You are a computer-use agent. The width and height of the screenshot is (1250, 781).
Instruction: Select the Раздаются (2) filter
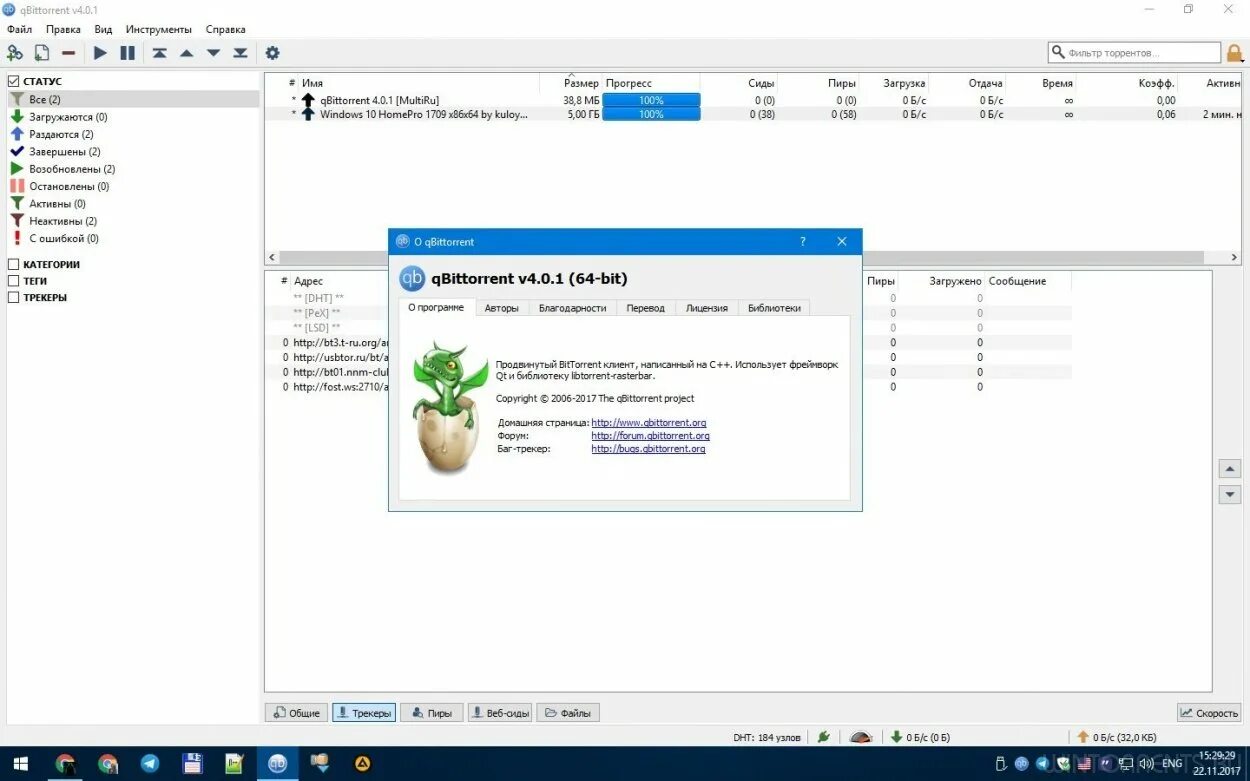(x=61, y=134)
